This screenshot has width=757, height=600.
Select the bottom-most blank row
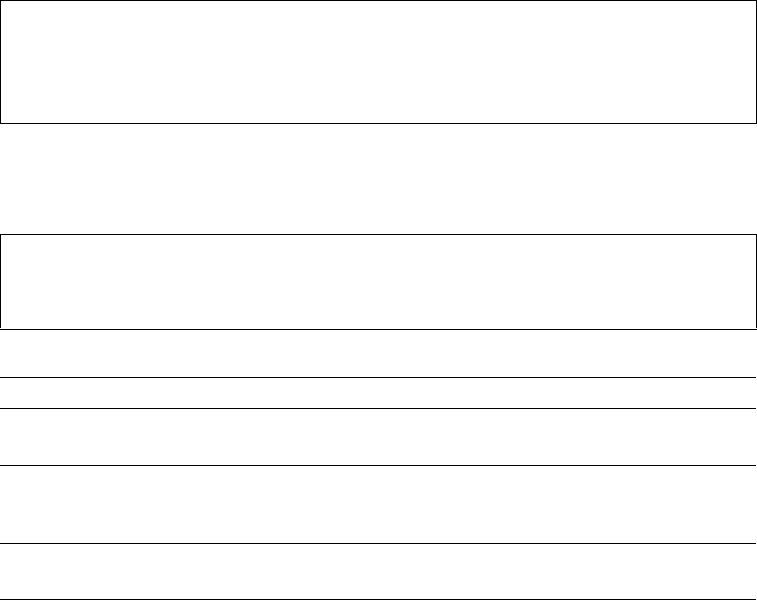(x=378, y=572)
